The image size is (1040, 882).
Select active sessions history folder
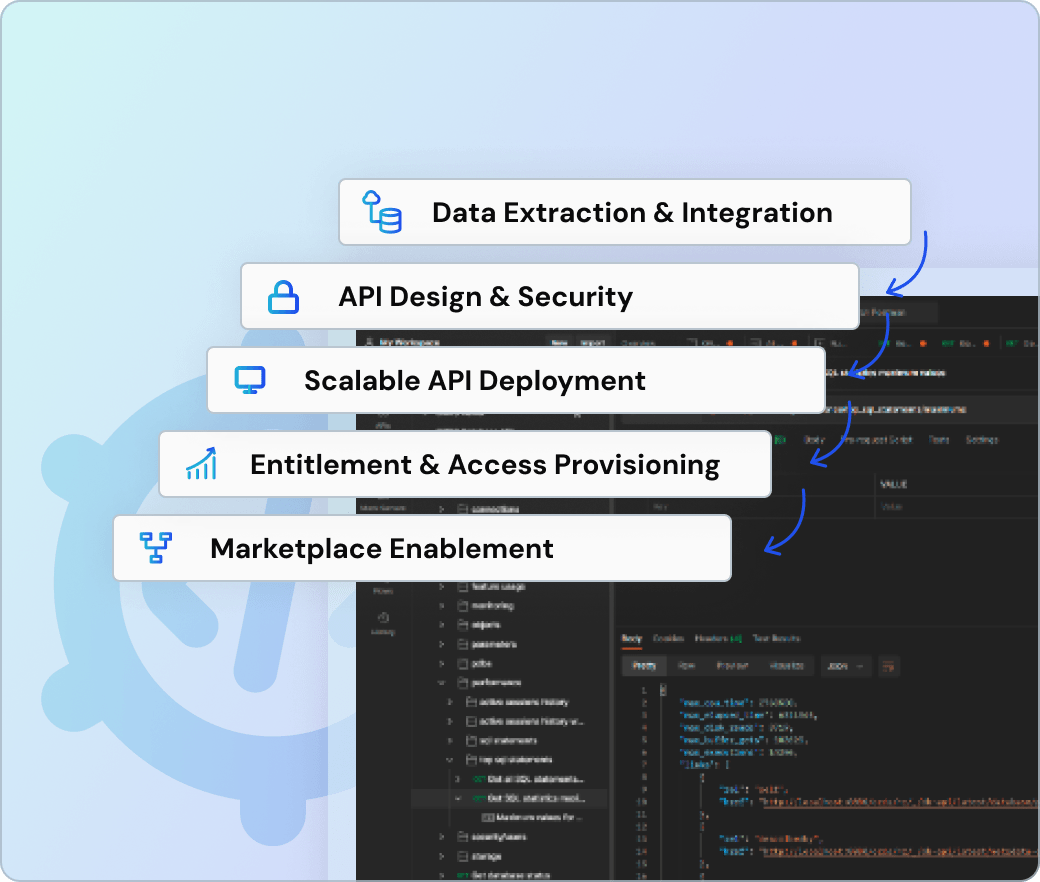[517, 702]
